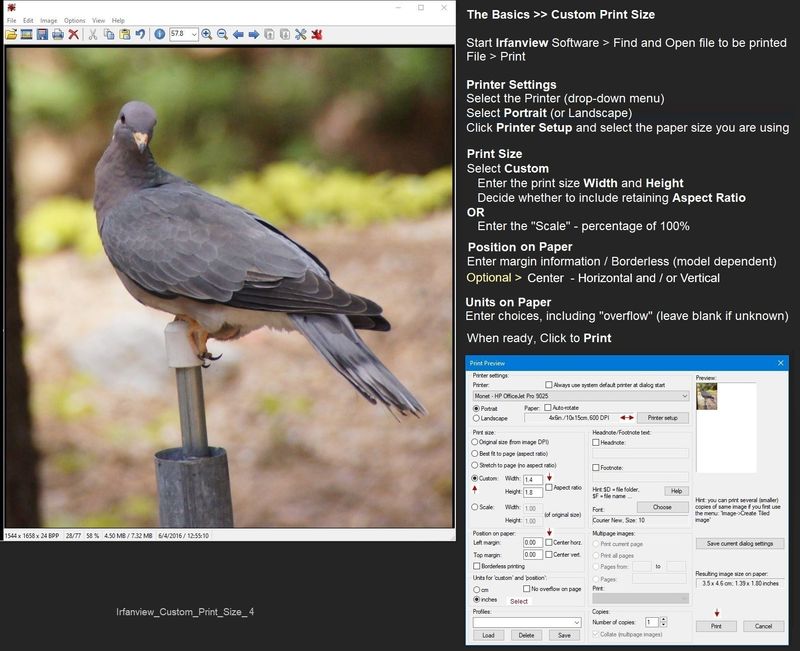This screenshot has height=651, width=800.
Task: Tick the Borderless printing checkbox
Action: tap(476, 565)
